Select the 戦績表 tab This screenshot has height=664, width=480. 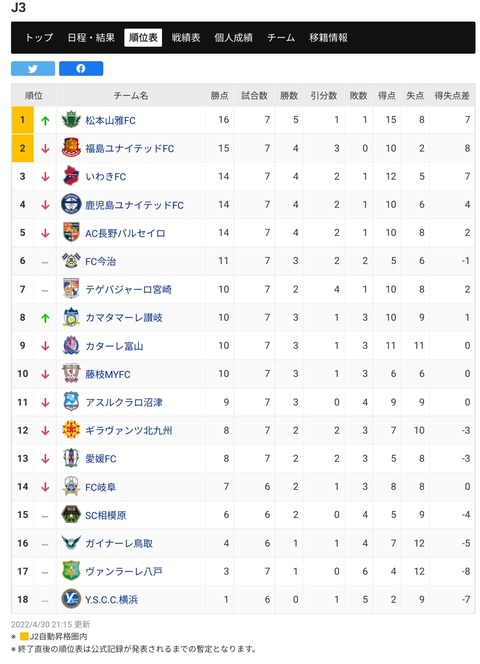pyautogui.click(x=186, y=38)
